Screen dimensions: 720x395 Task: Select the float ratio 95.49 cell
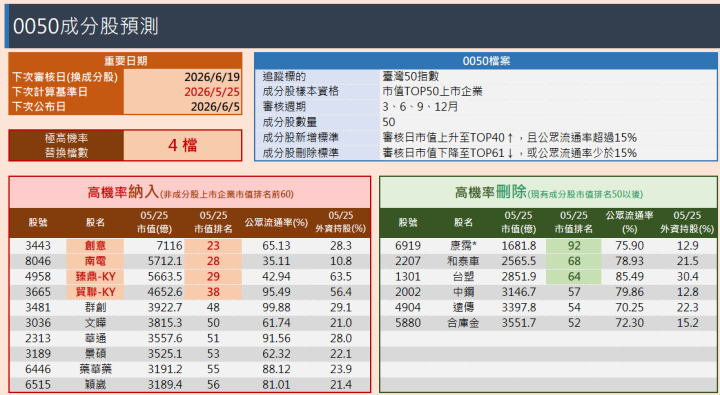[276, 292]
